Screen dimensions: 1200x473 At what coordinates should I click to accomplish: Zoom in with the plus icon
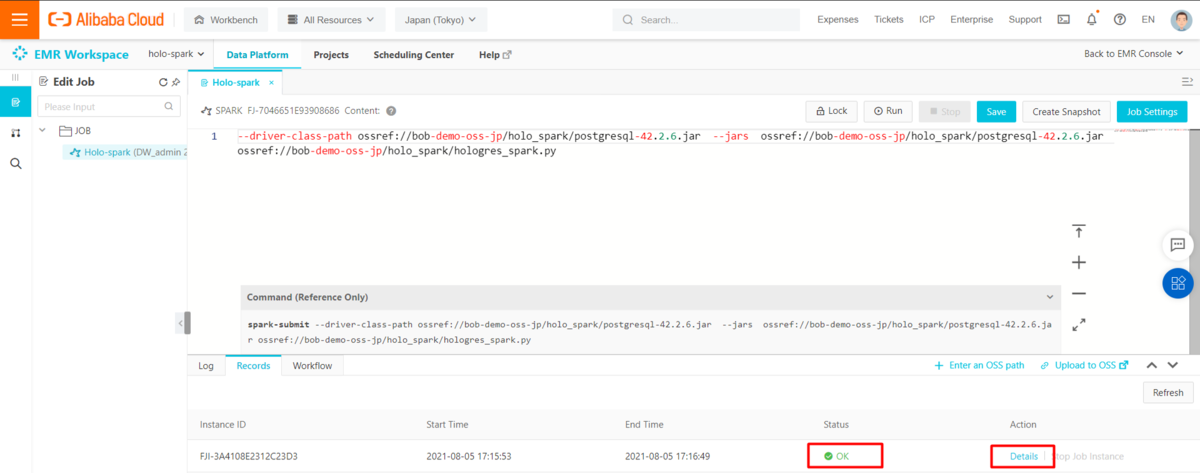click(x=1078, y=262)
